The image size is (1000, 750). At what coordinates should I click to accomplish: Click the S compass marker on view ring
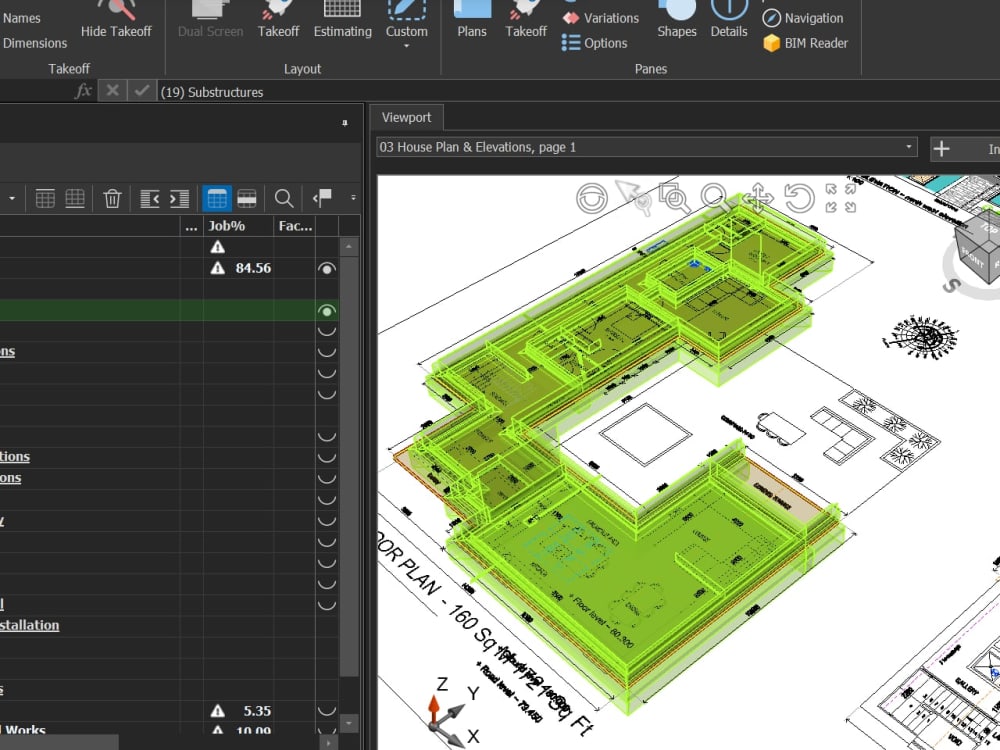[x=951, y=285]
